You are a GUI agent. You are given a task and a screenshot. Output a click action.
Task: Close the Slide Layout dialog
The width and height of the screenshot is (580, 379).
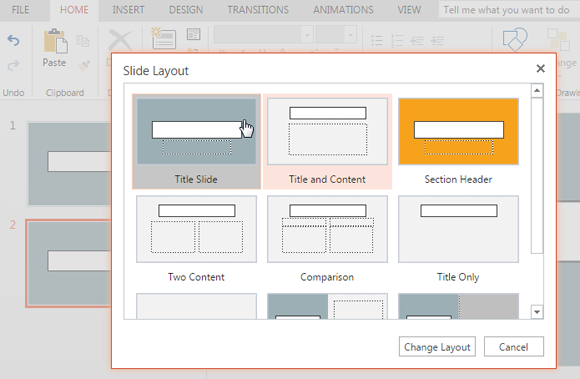tap(540, 68)
